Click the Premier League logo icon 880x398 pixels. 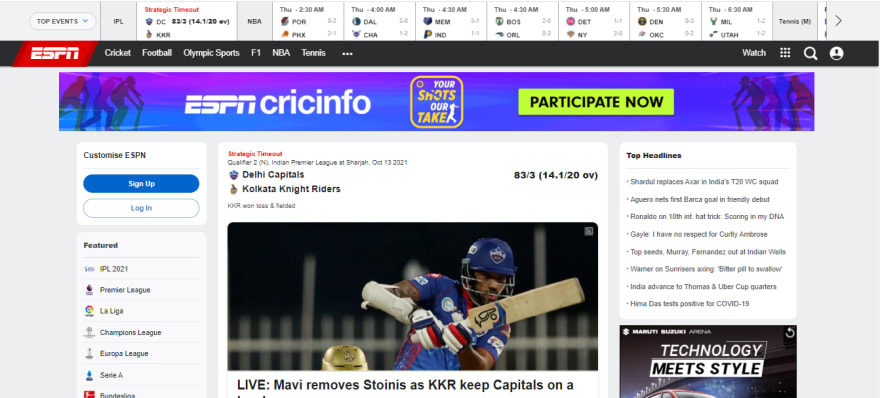click(x=89, y=290)
